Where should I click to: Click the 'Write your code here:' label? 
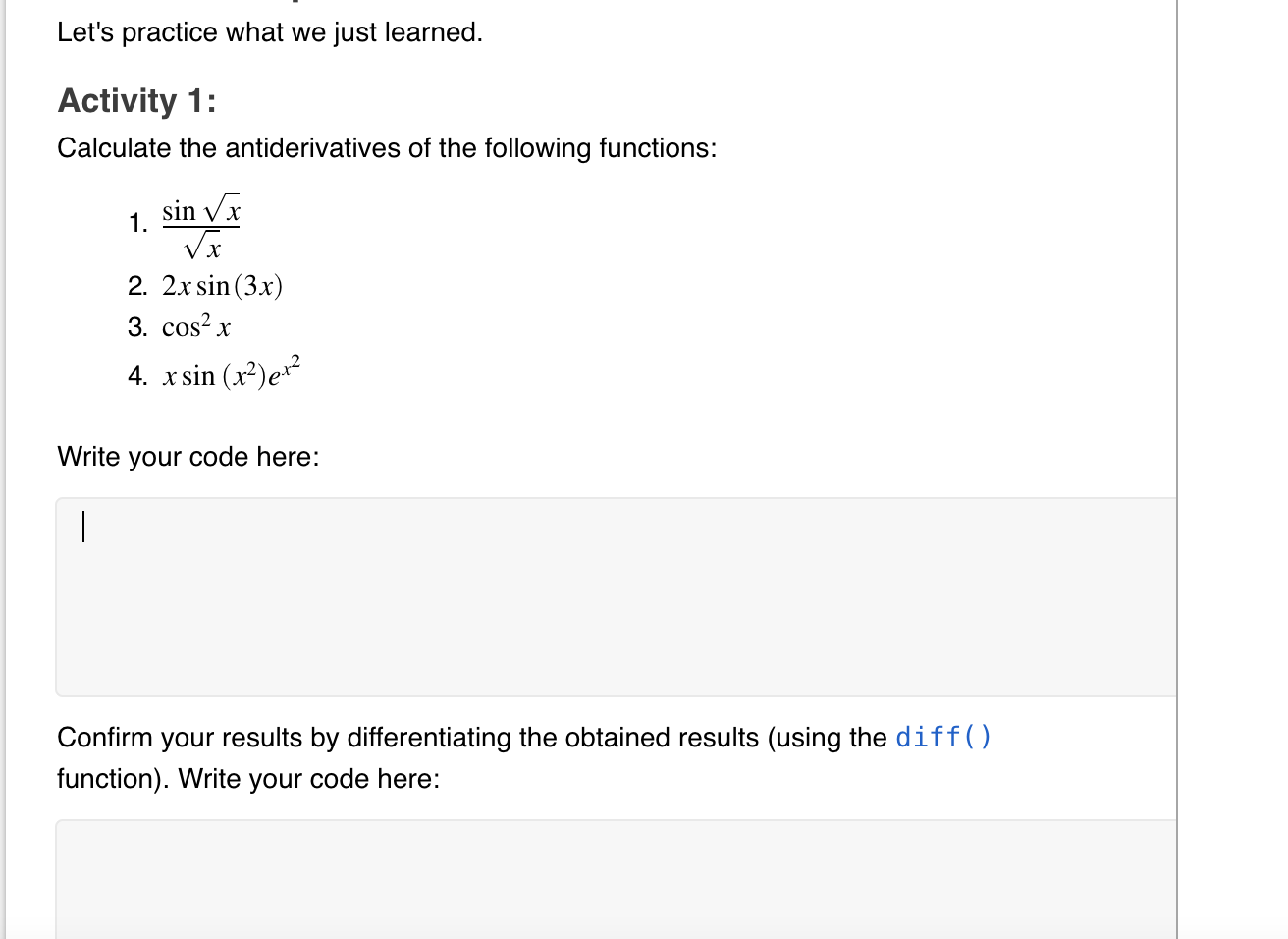click(x=188, y=456)
